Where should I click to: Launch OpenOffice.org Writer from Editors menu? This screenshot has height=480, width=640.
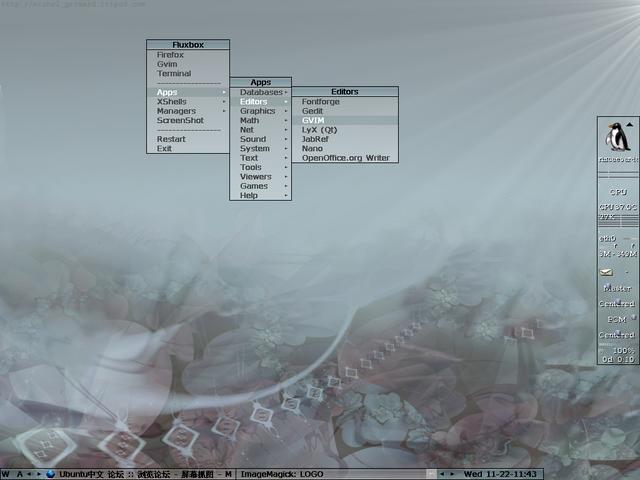click(x=345, y=158)
